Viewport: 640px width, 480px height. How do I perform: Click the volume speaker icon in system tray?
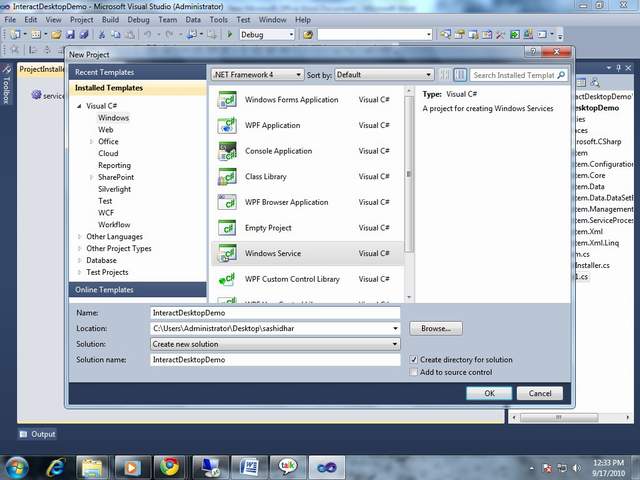tap(577, 468)
